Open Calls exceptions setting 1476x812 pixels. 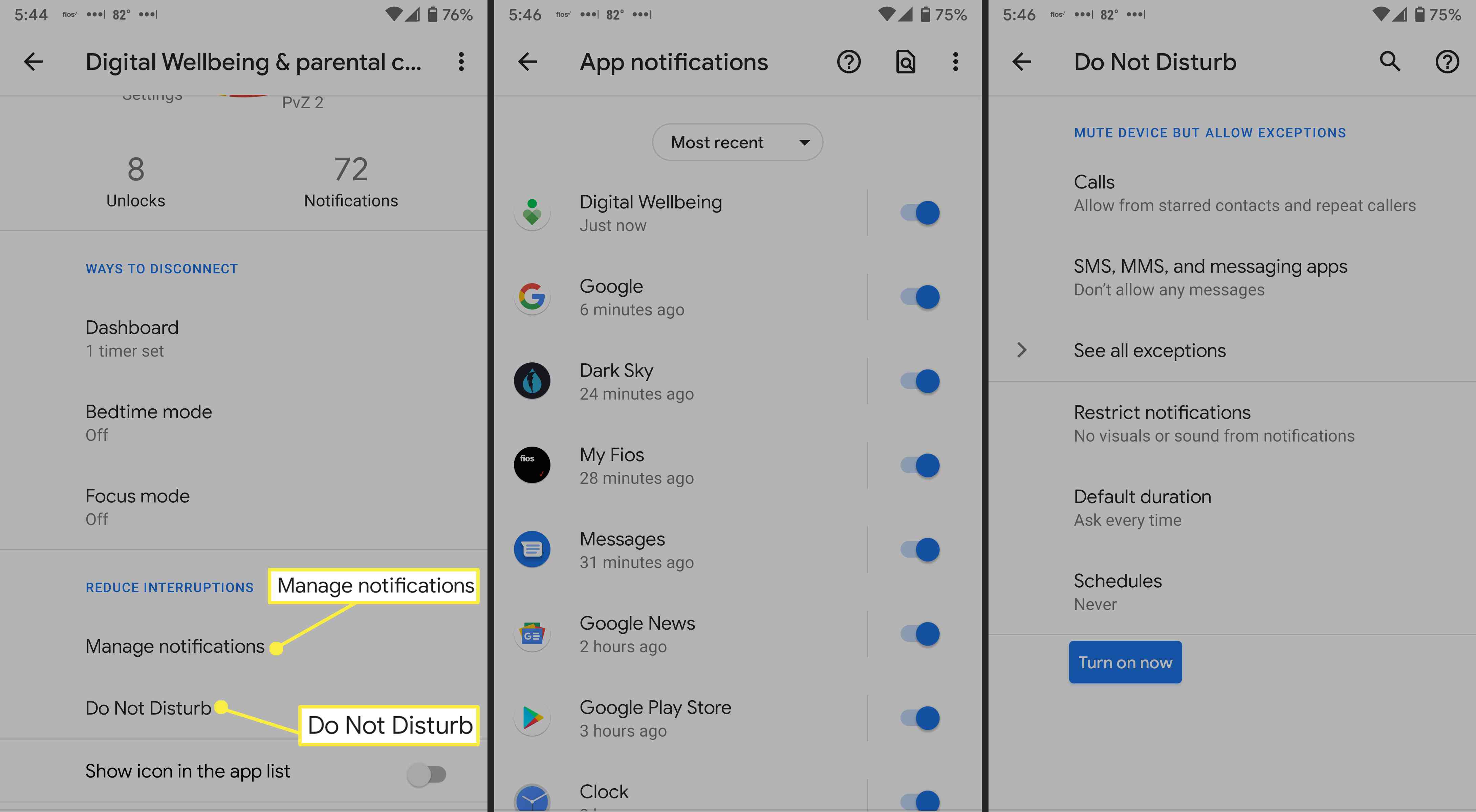(1232, 194)
